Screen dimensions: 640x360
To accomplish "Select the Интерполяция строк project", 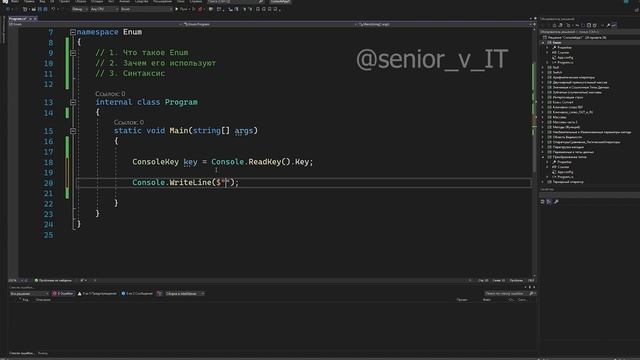I will click(x=567, y=98).
